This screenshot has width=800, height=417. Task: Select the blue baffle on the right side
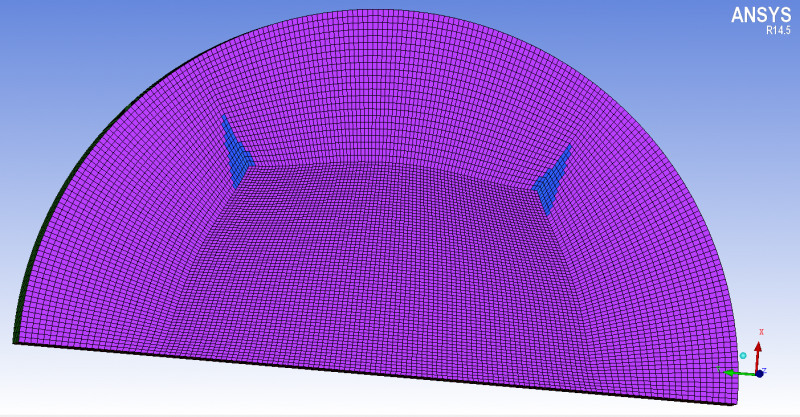pyautogui.click(x=553, y=180)
